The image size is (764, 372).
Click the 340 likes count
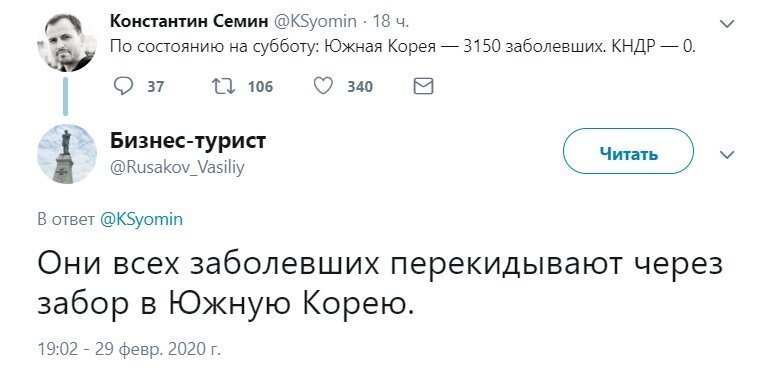pyautogui.click(x=360, y=87)
